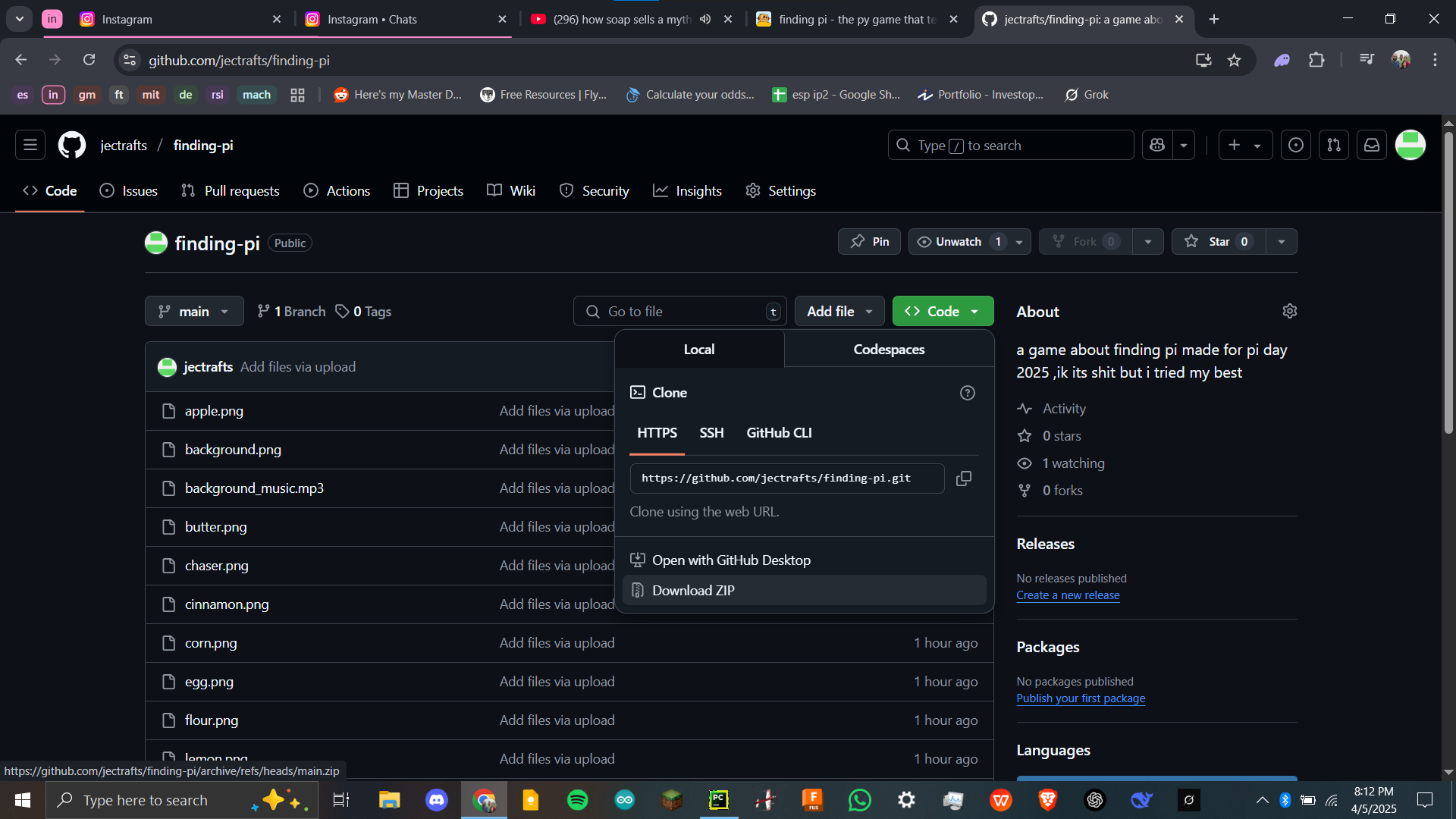
Task: Star the finding-pi repository
Action: (1219, 241)
